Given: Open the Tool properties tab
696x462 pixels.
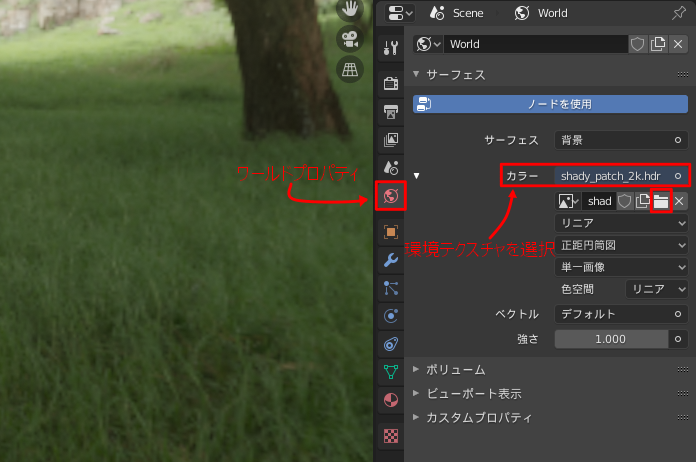Looking at the screenshot, I should 391,47.
